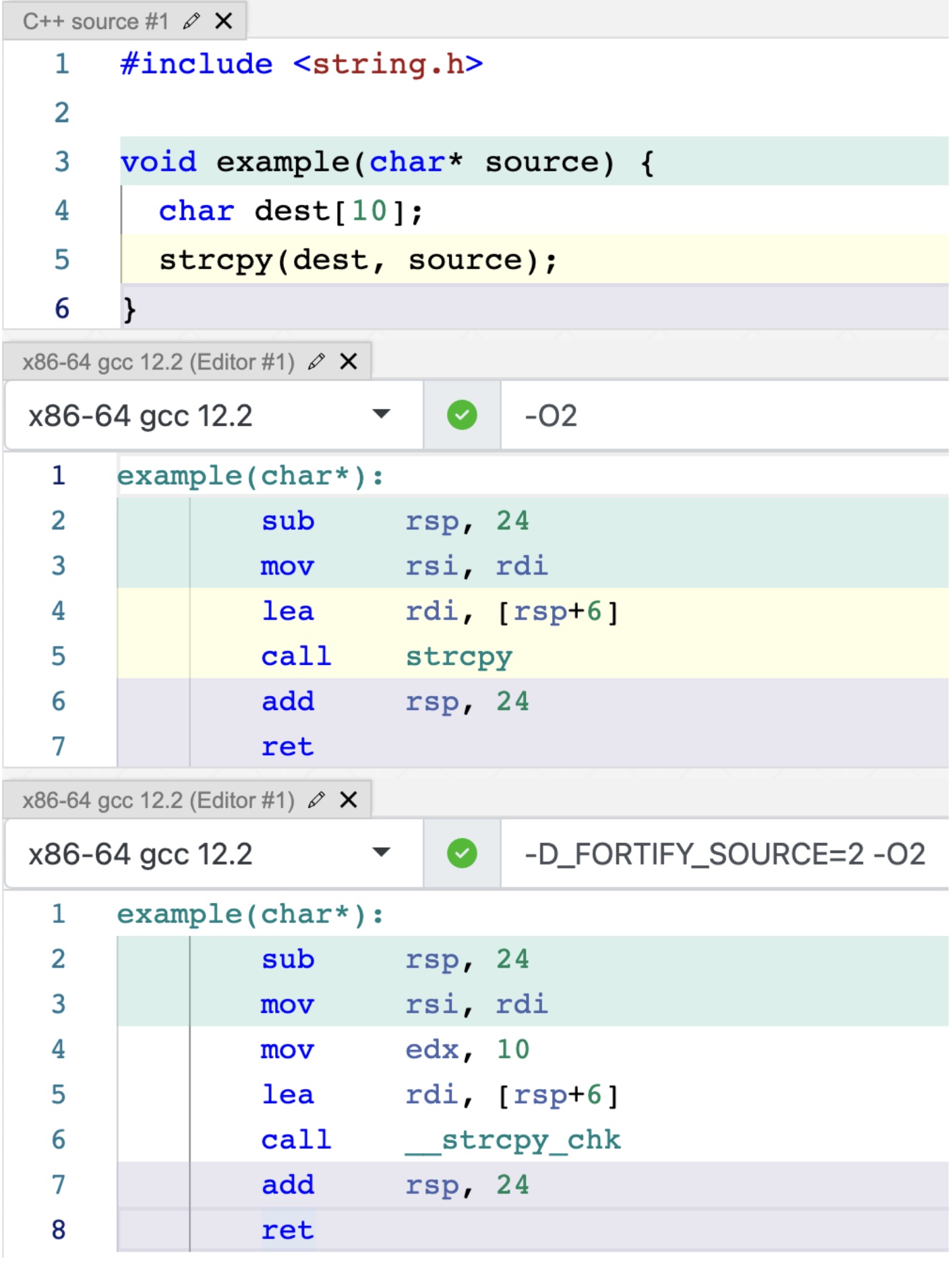The image size is (952, 1261).
Task: Click the __strcpy_chk call label
Action: point(513,1140)
